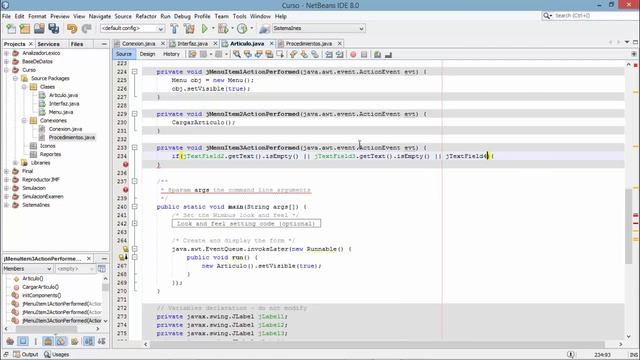
Task: Switch to the Conexion.java tab
Action: (138, 43)
